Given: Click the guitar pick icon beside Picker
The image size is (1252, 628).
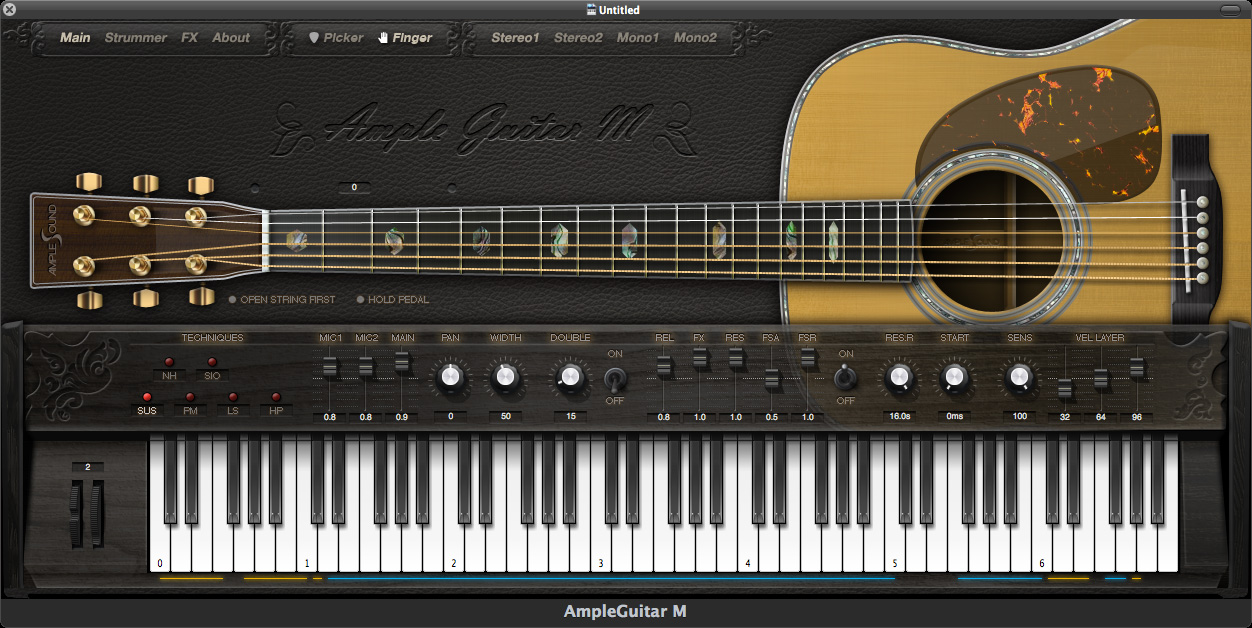Looking at the screenshot, I should coord(313,38).
